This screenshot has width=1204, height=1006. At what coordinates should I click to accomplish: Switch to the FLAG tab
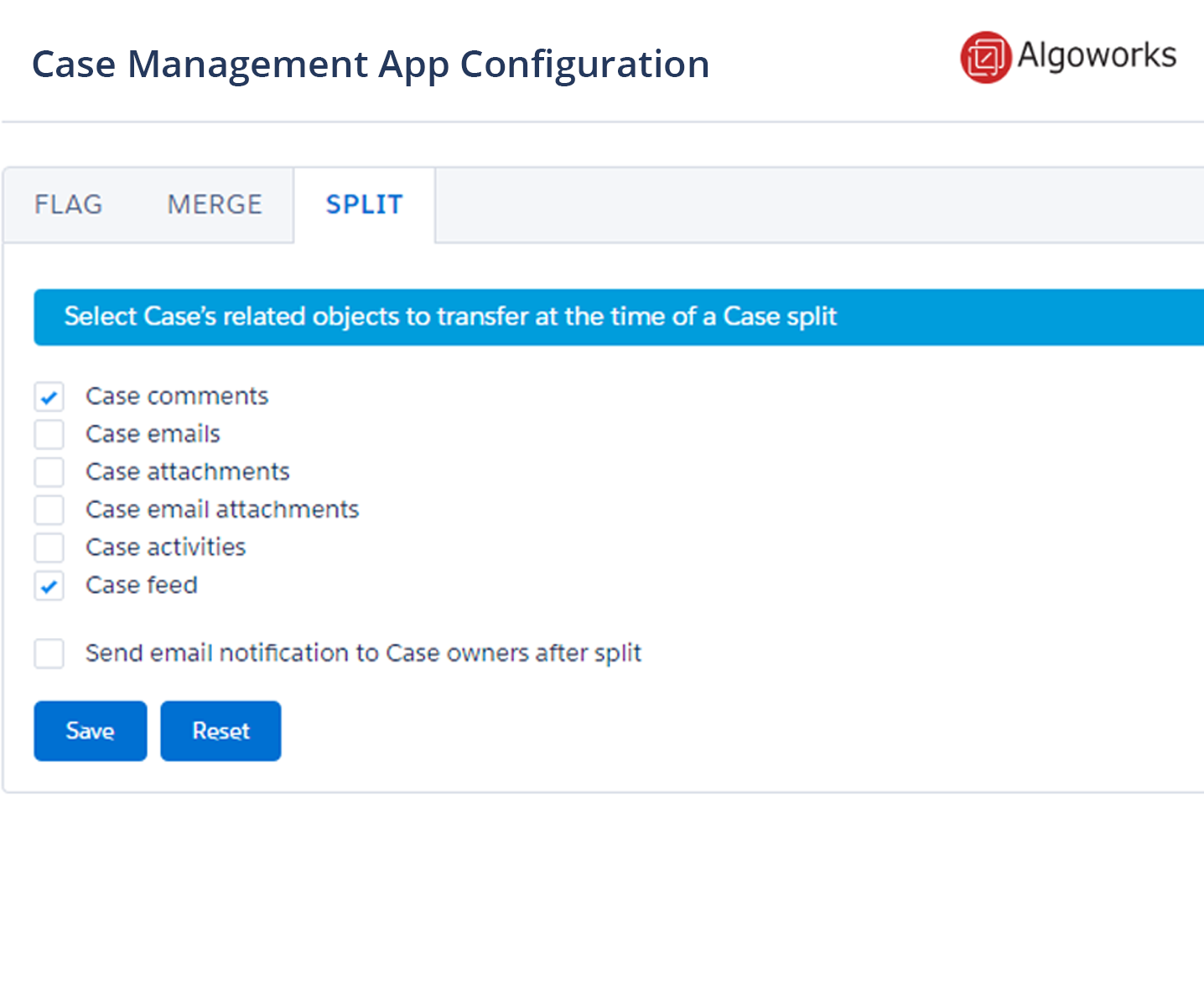point(69,205)
